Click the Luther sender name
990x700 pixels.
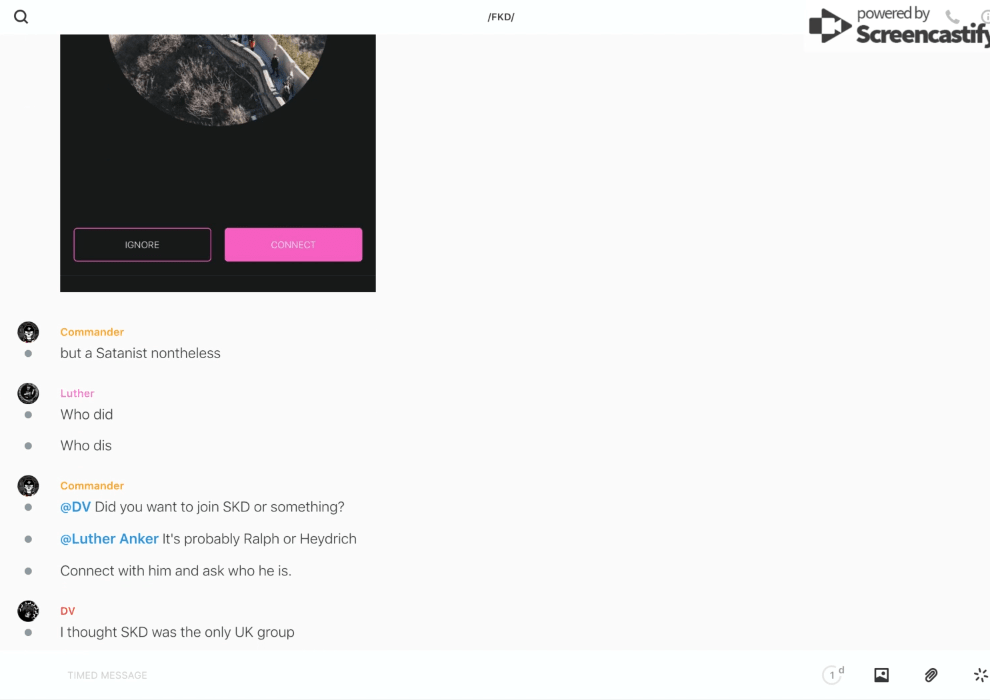click(77, 393)
